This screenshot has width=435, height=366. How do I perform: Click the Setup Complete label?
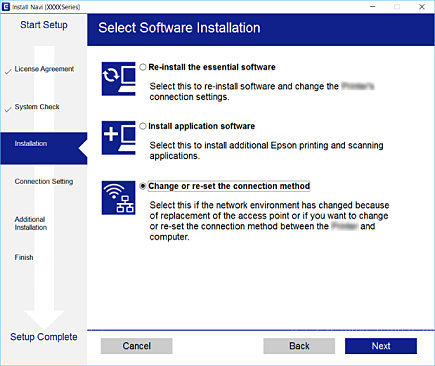click(x=44, y=337)
